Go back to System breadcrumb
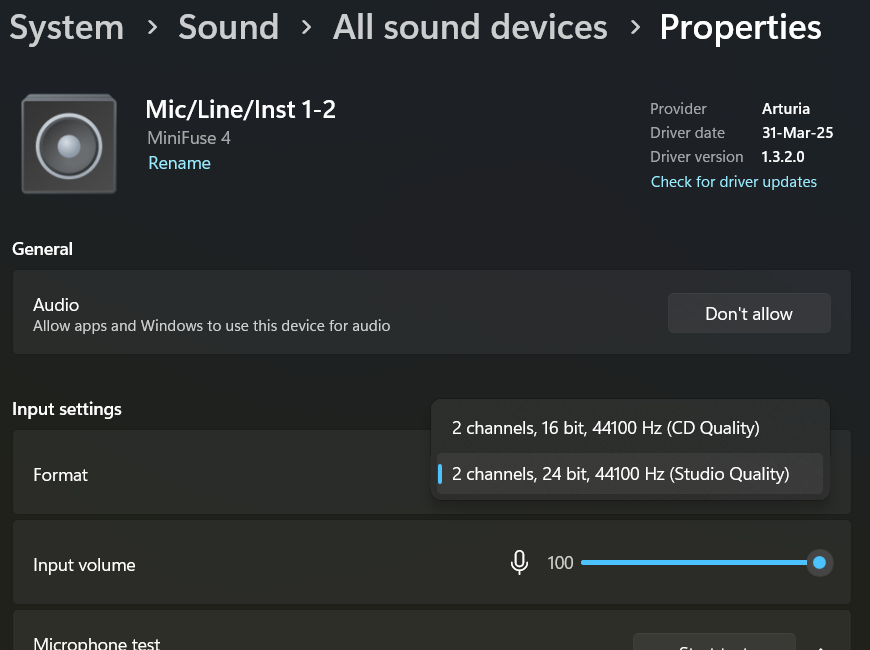This screenshot has width=870, height=650. pyautogui.click(x=67, y=27)
